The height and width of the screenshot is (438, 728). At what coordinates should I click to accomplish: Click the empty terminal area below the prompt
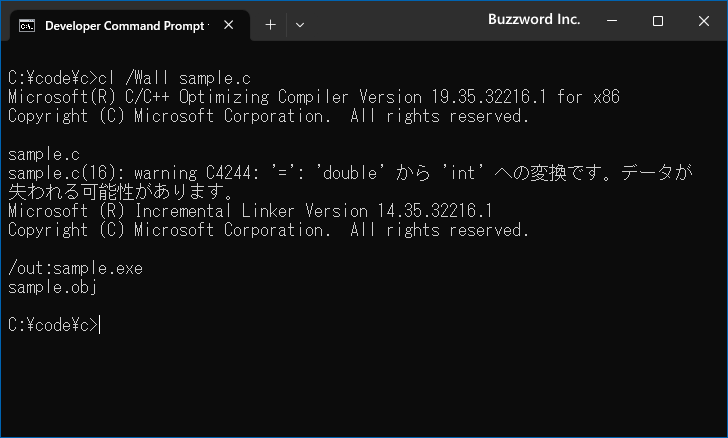click(364, 386)
